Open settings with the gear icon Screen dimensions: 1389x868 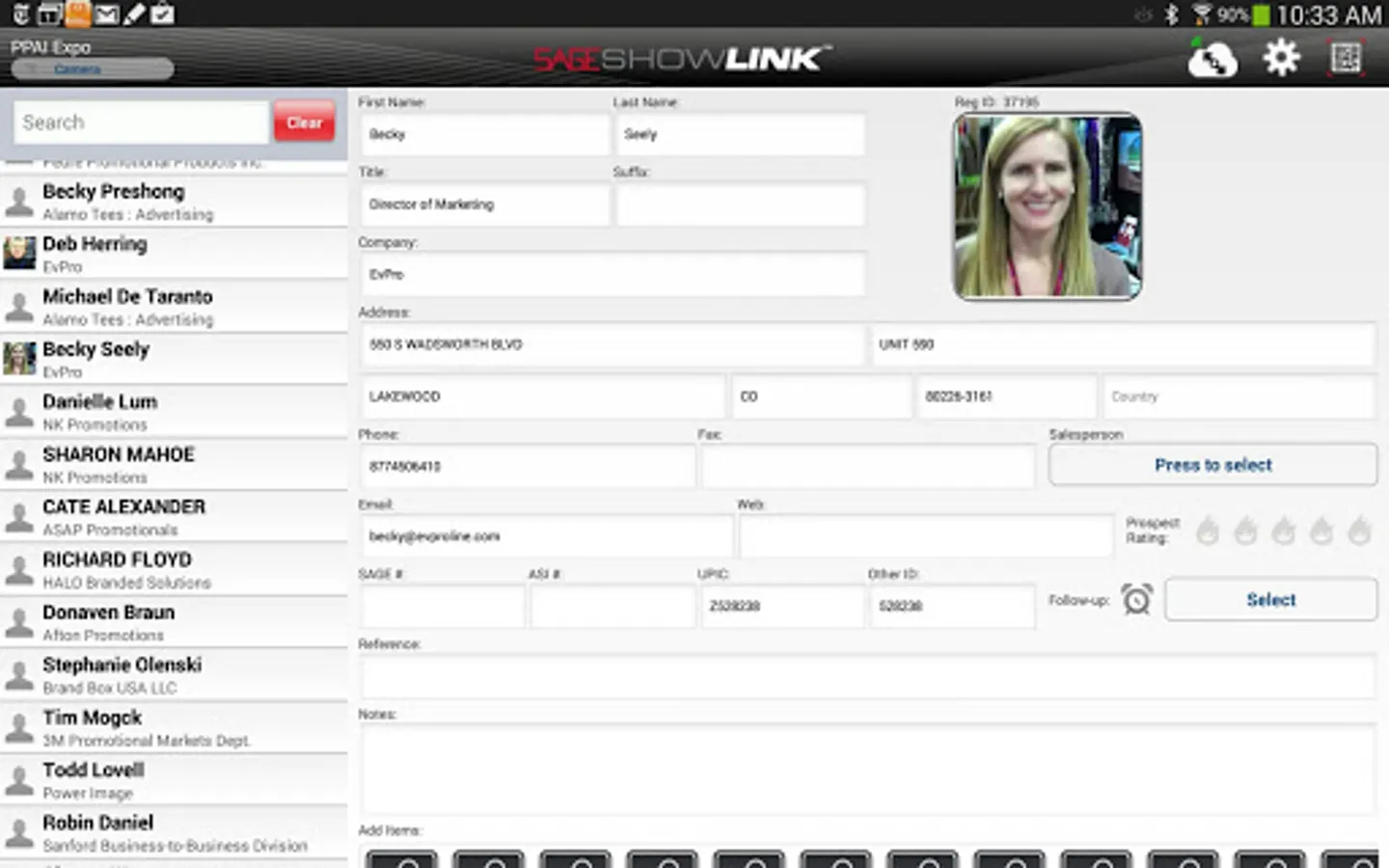1281,58
